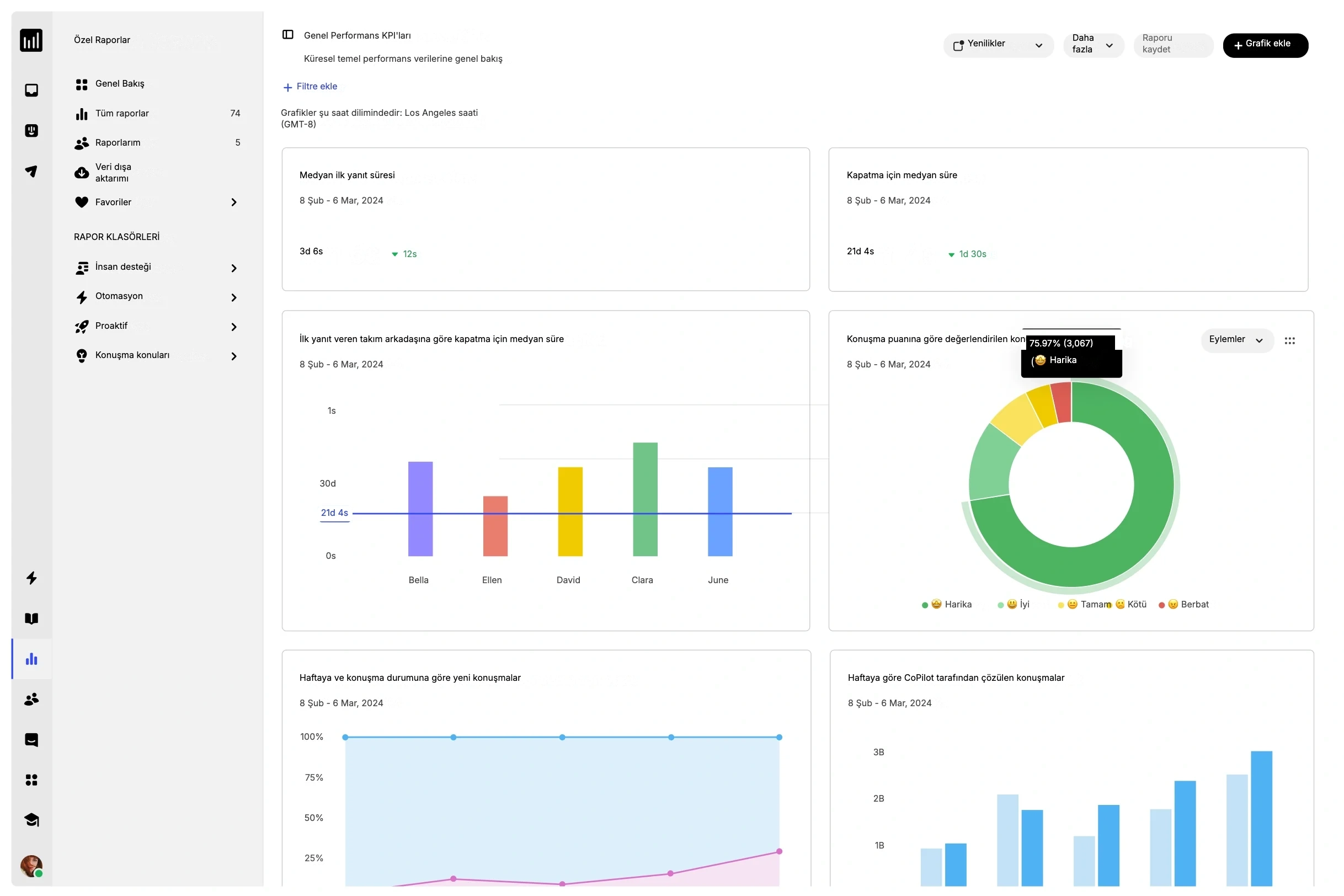This screenshot has height=896, width=1344.
Task: Open the App Store grid icon in rail
Action: (x=31, y=780)
